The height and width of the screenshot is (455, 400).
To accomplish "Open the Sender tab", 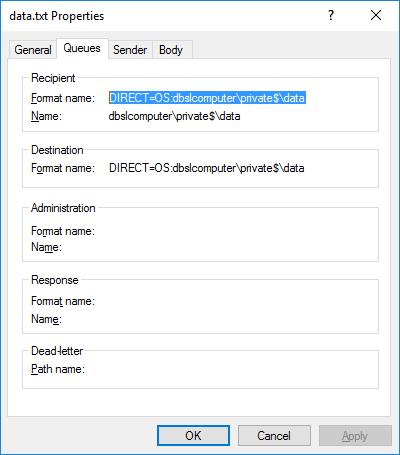I will click(x=130, y=50).
